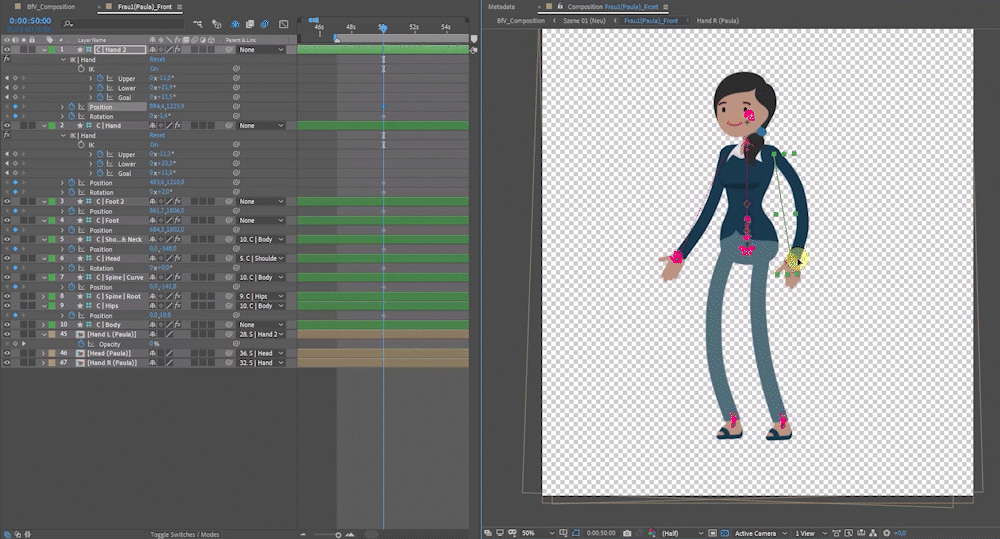The width and height of the screenshot is (1000, 539).
Task: Click Toggle Switches / Modes button
Action: (x=185, y=535)
